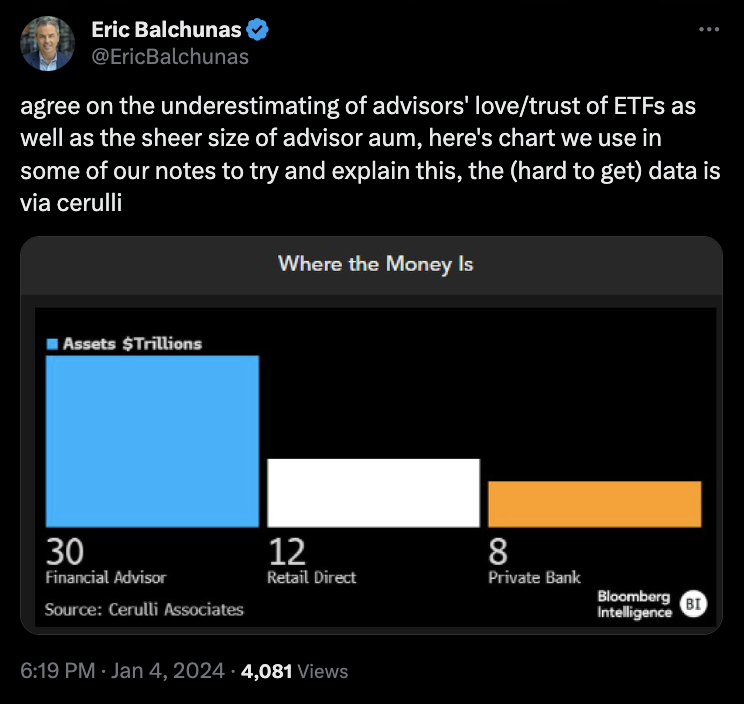Click the Eric Balchunas display name
Viewport: 744px width, 704px height.
(166, 31)
